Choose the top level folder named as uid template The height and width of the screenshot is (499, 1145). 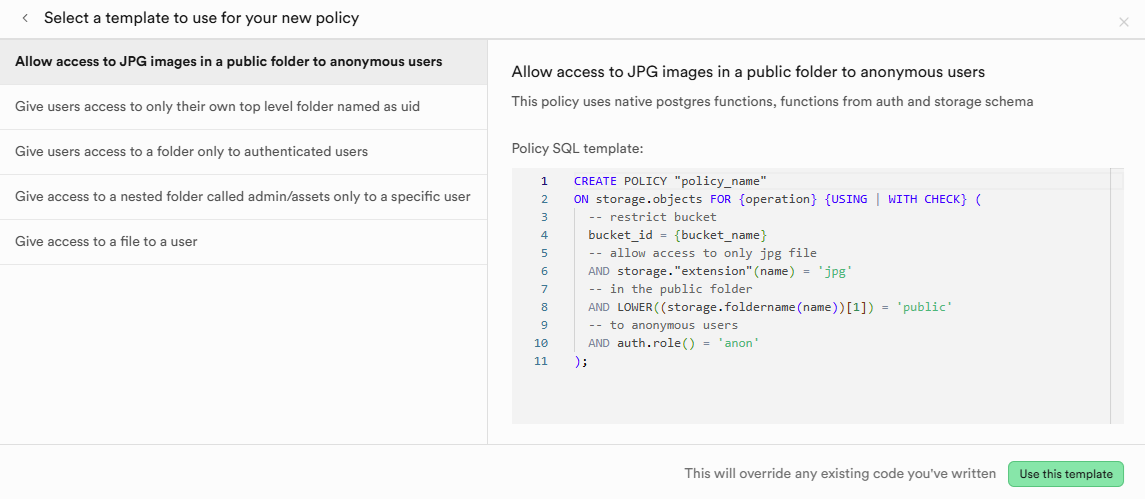[244, 107]
